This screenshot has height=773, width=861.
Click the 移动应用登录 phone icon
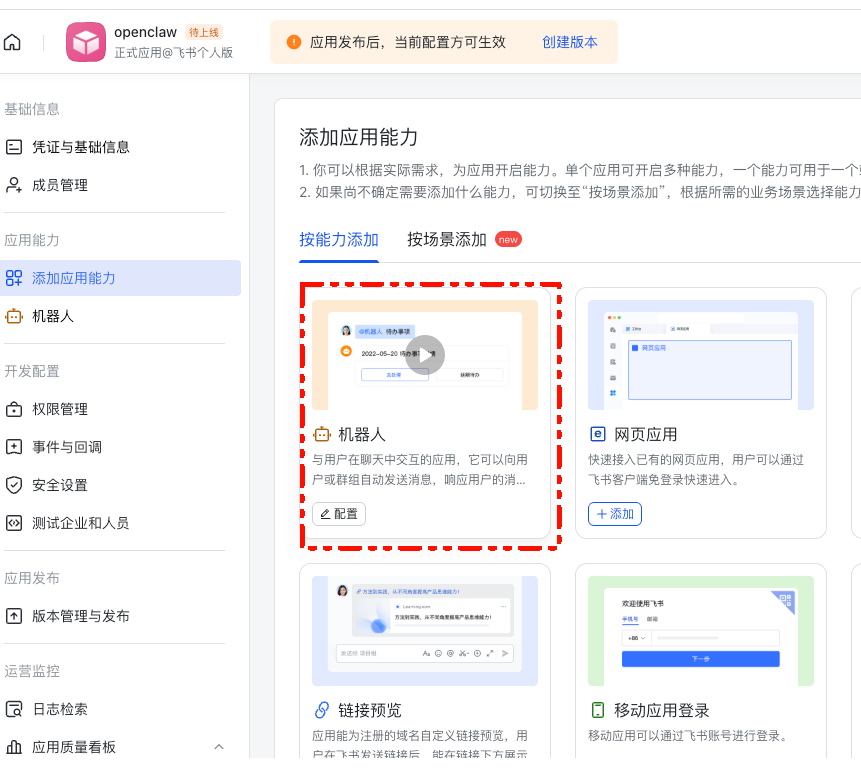pos(597,710)
